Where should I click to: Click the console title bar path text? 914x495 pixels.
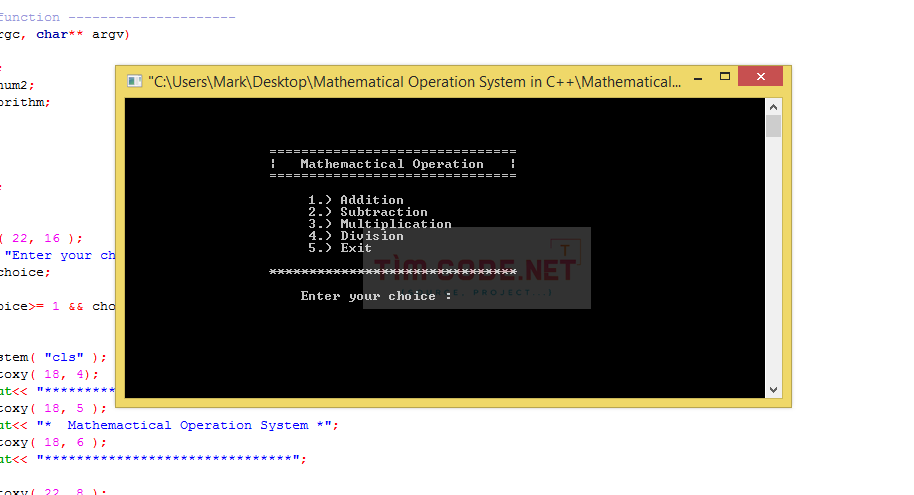point(414,82)
